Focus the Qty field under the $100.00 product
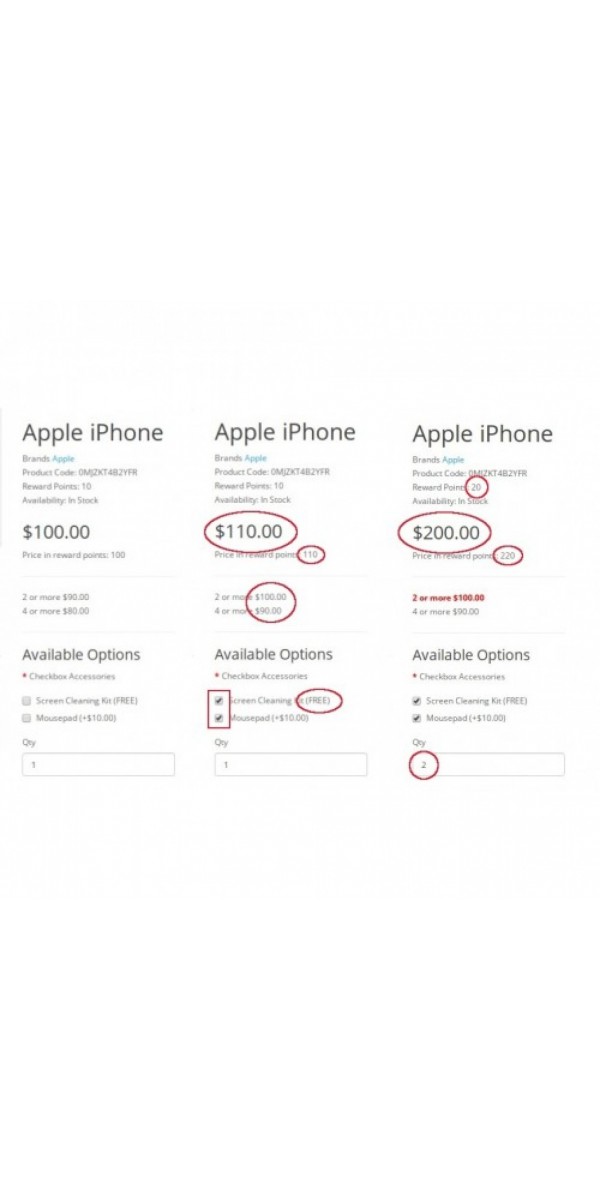Image resolution: width=600 pixels, height=1200 pixels. click(x=98, y=765)
